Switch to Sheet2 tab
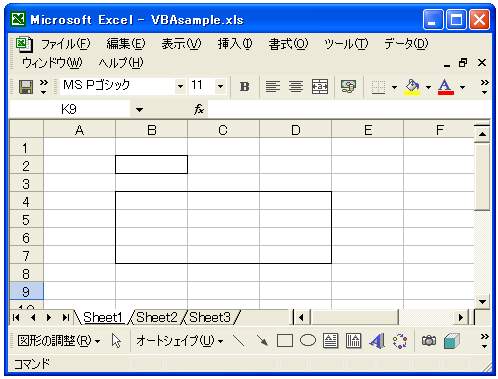This screenshot has height=379, width=498. coord(157,317)
